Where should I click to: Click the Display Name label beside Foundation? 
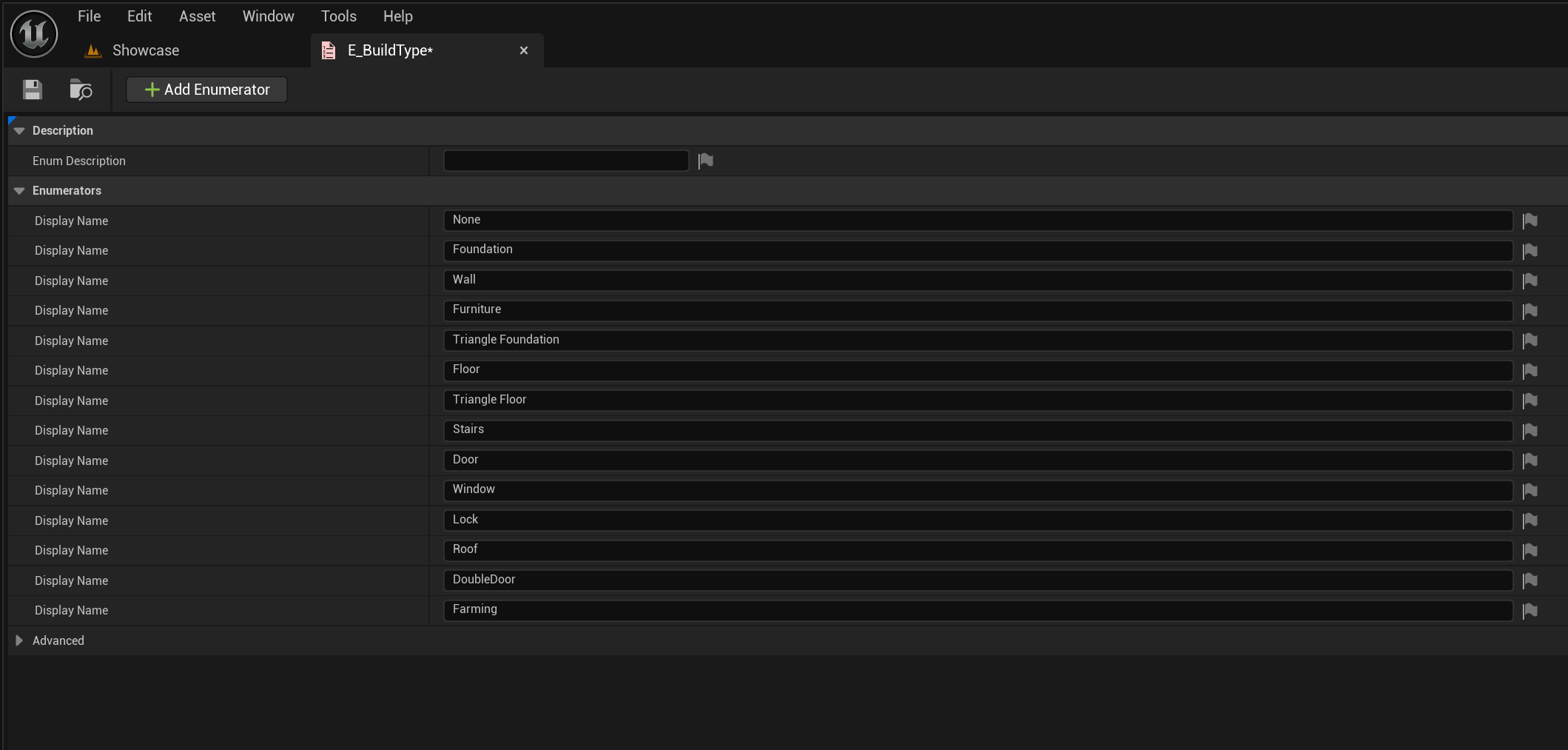(x=71, y=250)
